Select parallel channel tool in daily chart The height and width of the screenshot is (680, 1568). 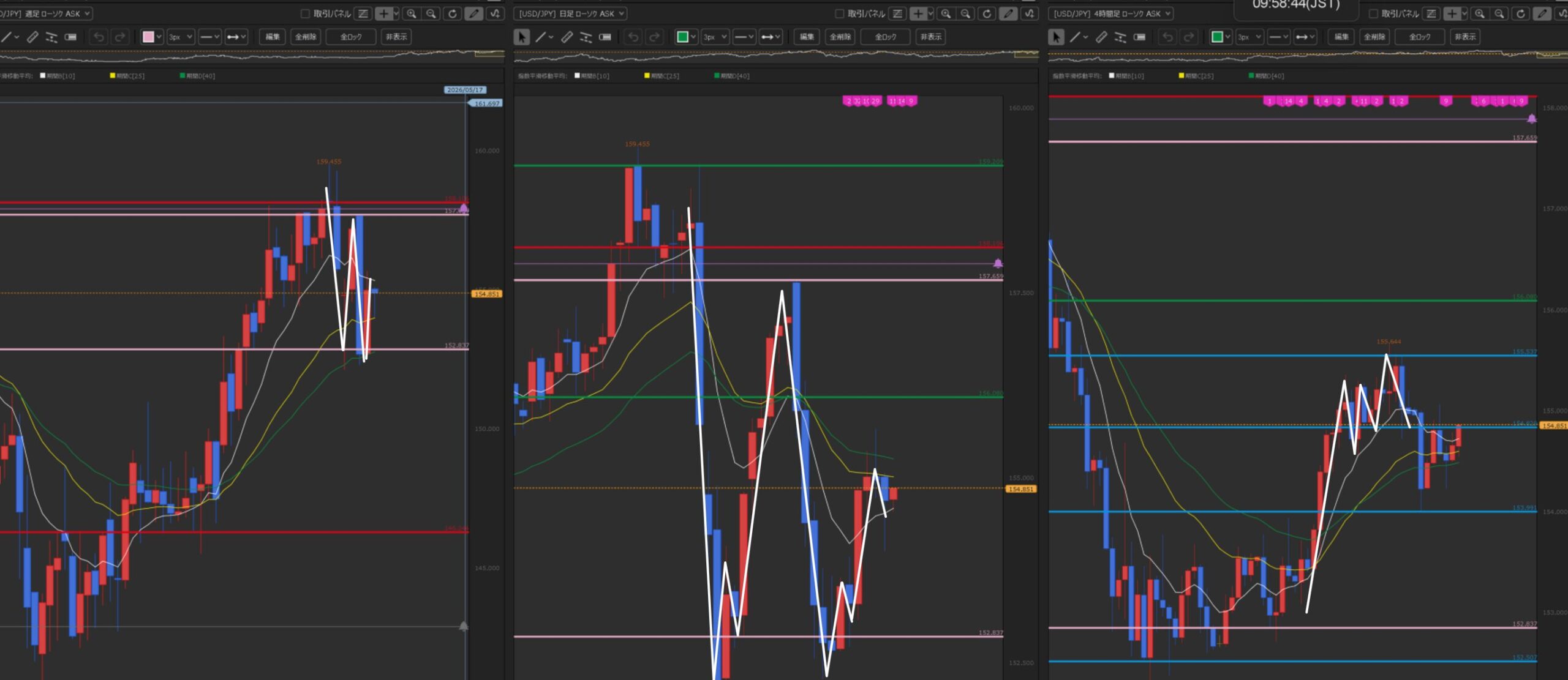click(586, 37)
